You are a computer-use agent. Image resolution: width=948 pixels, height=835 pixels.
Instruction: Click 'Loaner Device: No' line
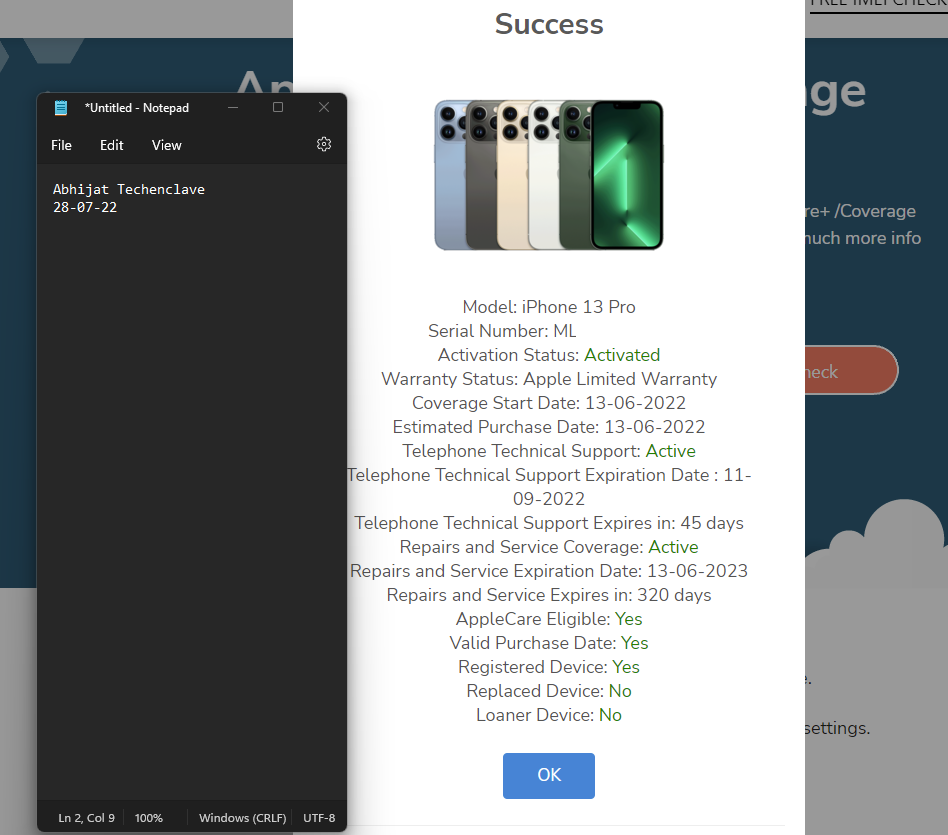coord(549,715)
